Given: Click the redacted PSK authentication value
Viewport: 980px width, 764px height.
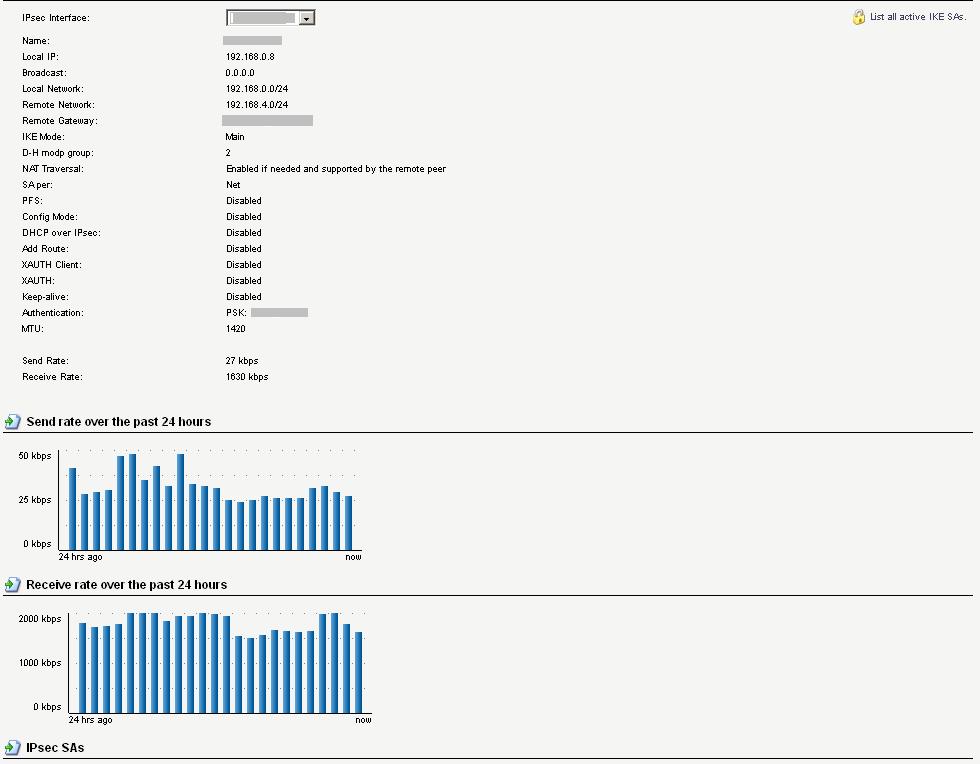Looking at the screenshot, I should point(279,313).
